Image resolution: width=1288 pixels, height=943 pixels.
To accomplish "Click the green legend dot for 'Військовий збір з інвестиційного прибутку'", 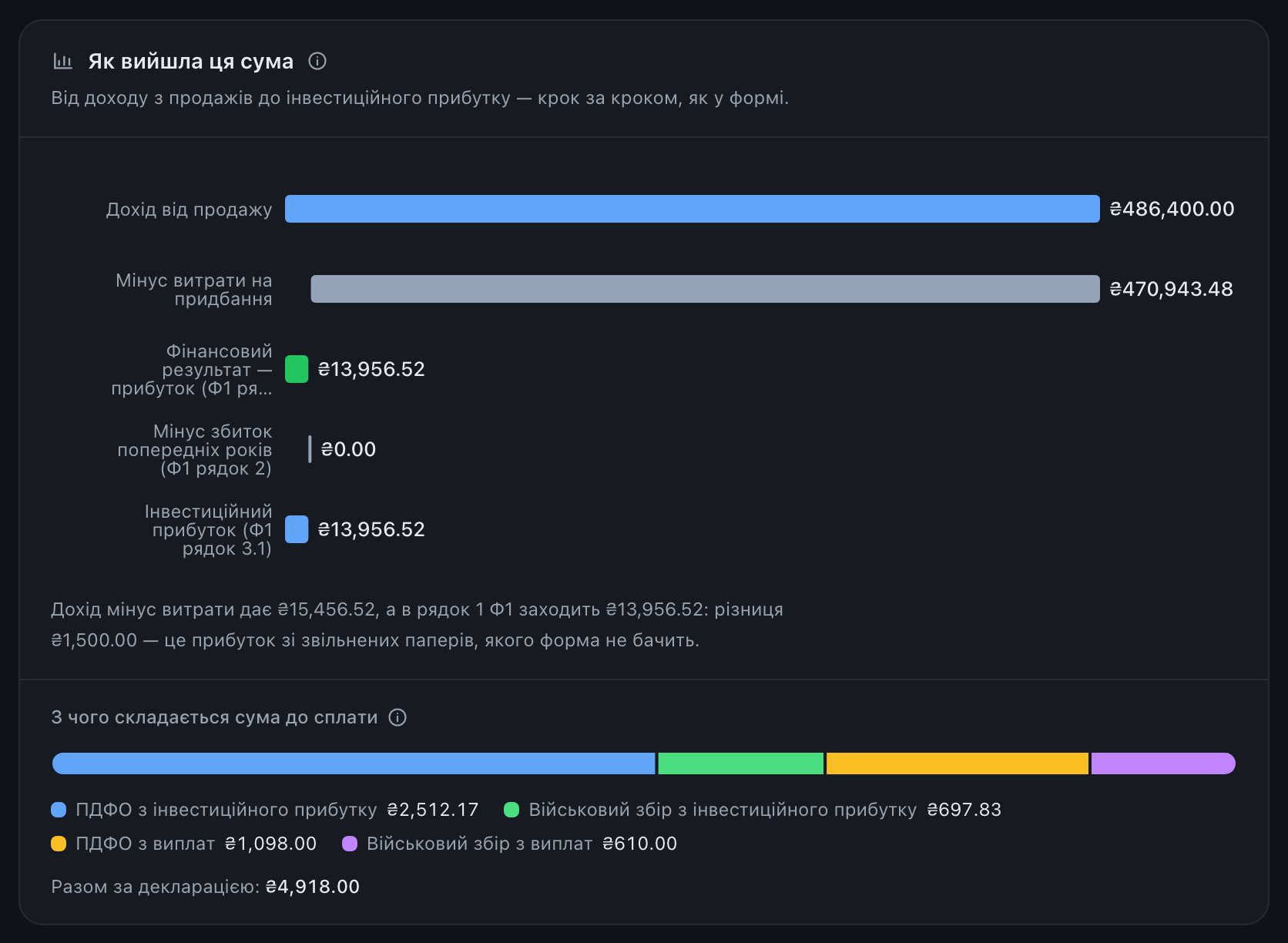I will pos(512,810).
